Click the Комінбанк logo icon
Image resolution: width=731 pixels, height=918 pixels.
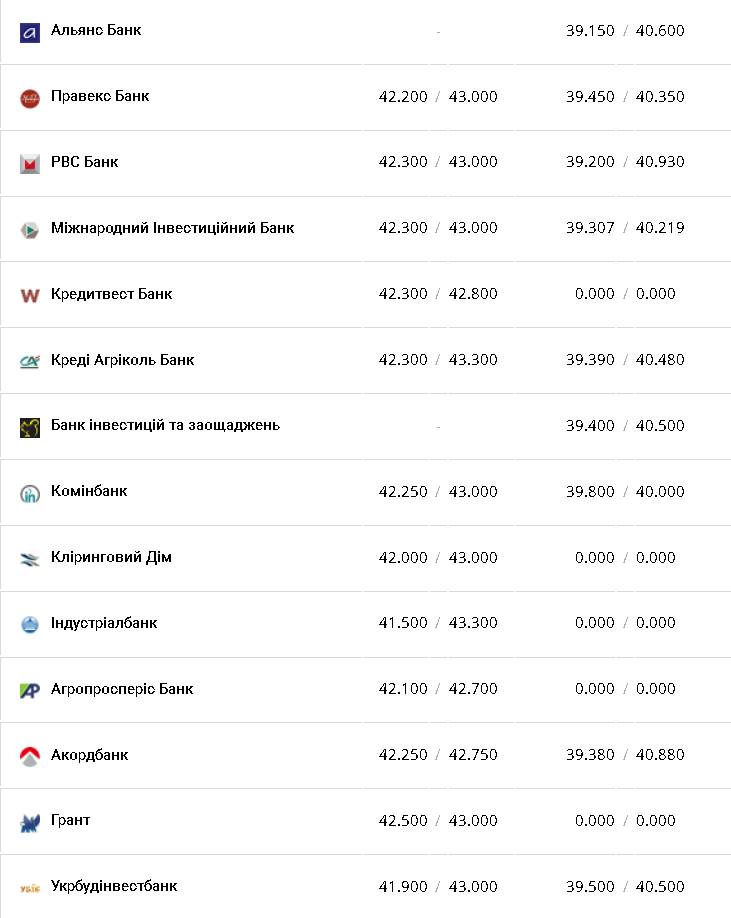click(29, 493)
